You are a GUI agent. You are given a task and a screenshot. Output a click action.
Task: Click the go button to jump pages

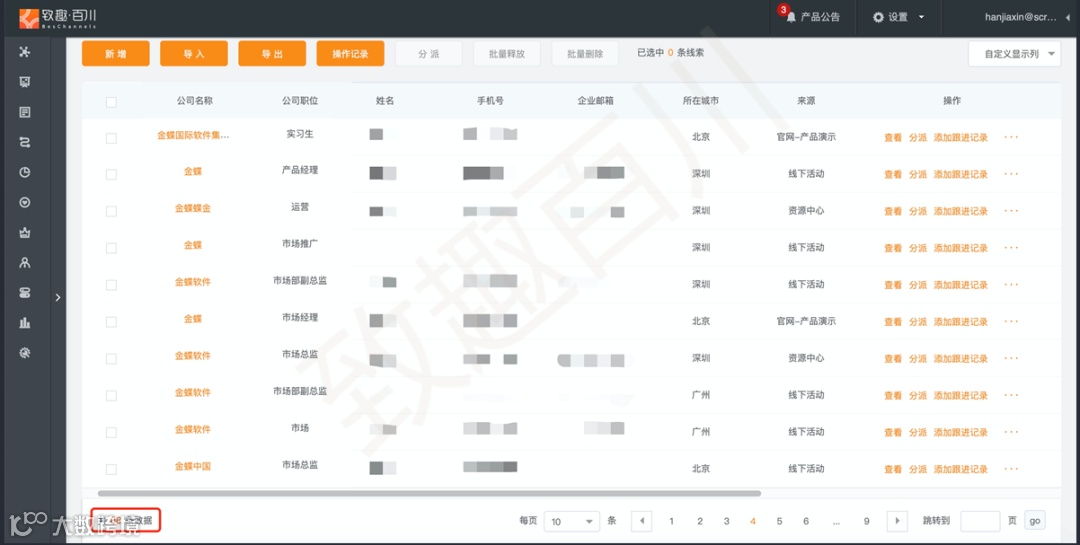pos(1035,521)
